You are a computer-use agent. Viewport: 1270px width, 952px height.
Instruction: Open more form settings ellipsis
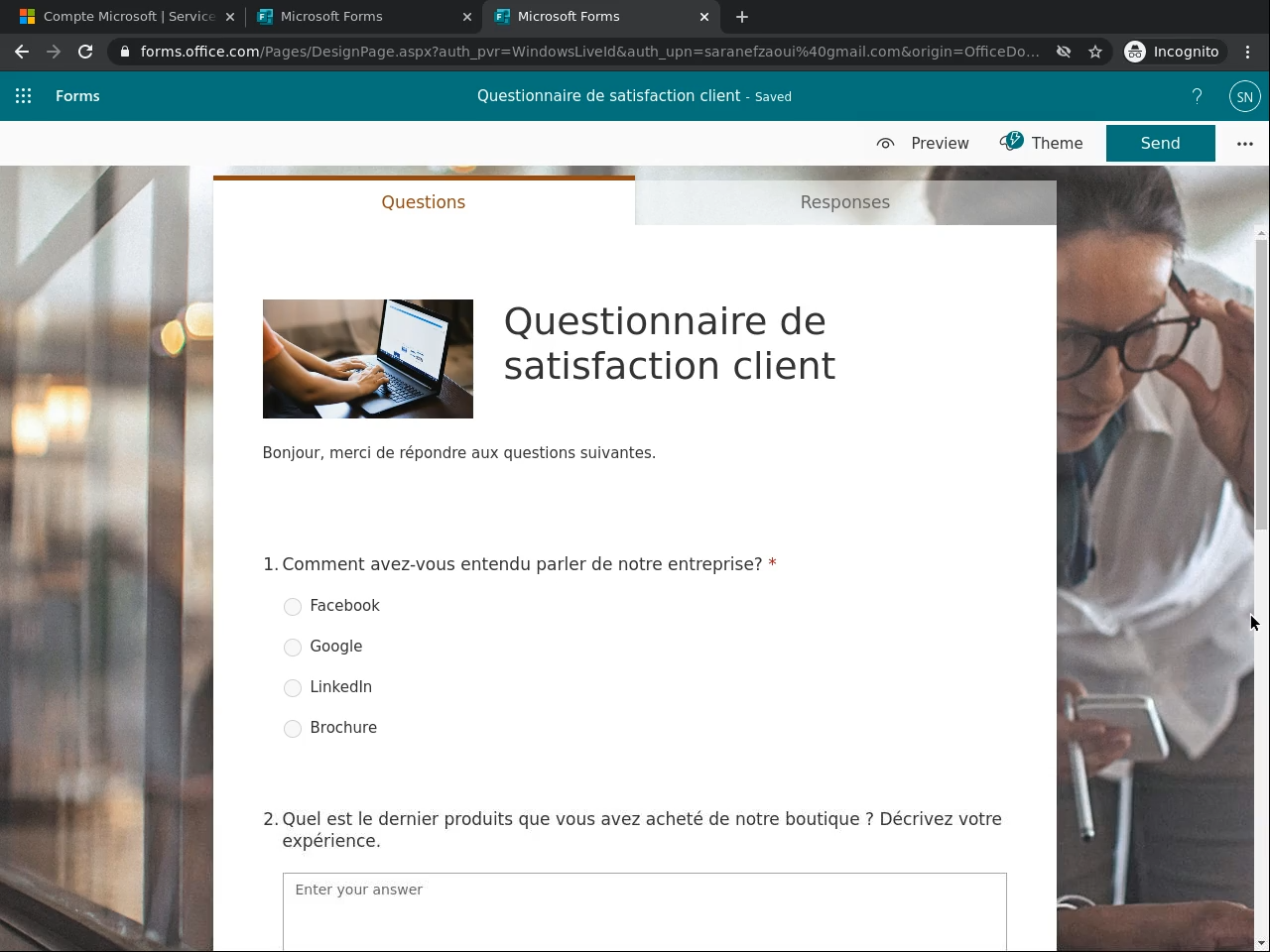[x=1245, y=144]
